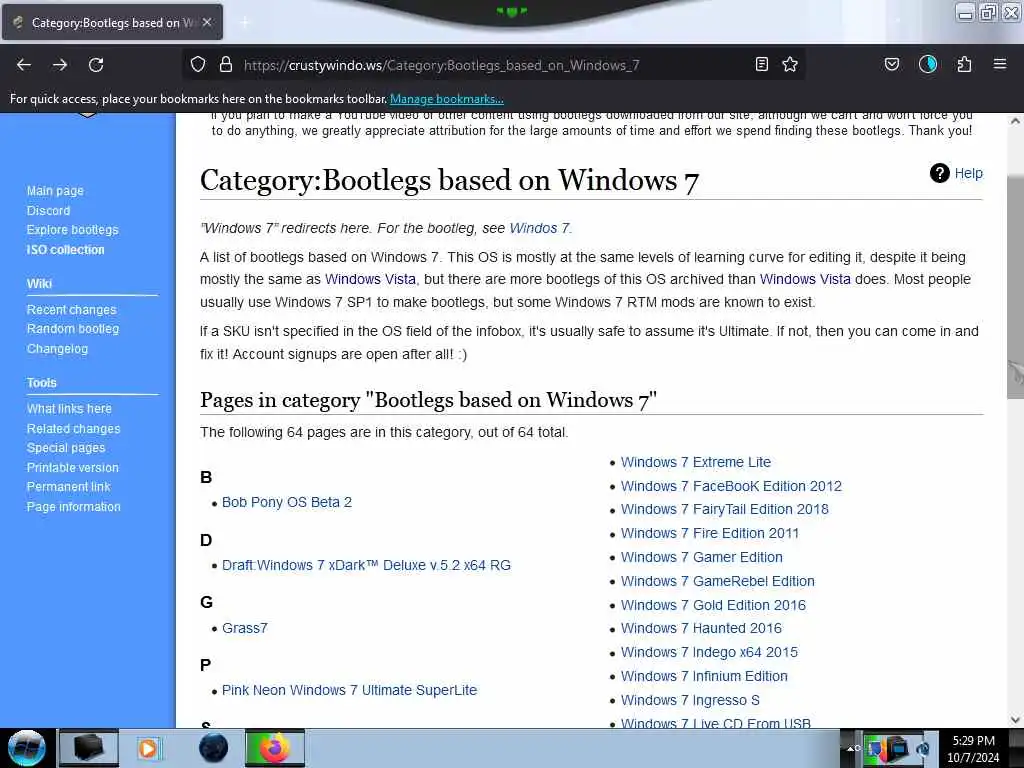Go to Main page in sidebar
The width and height of the screenshot is (1024, 768).
[x=55, y=191]
